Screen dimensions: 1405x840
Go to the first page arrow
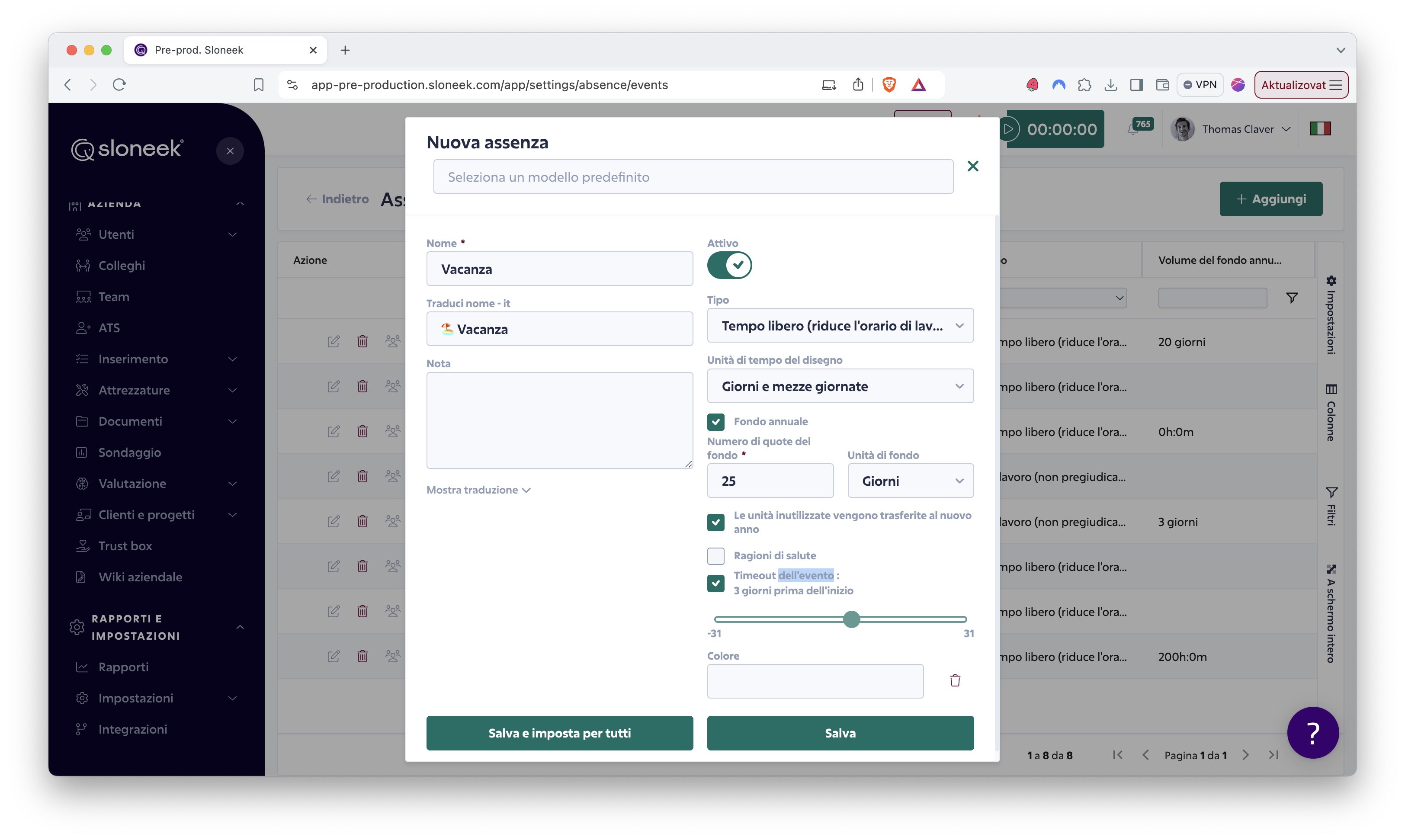pyautogui.click(x=1117, y=754)
